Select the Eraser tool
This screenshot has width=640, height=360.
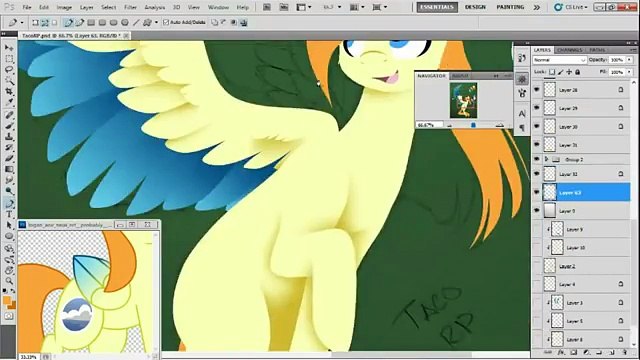(x=9, y=158)
